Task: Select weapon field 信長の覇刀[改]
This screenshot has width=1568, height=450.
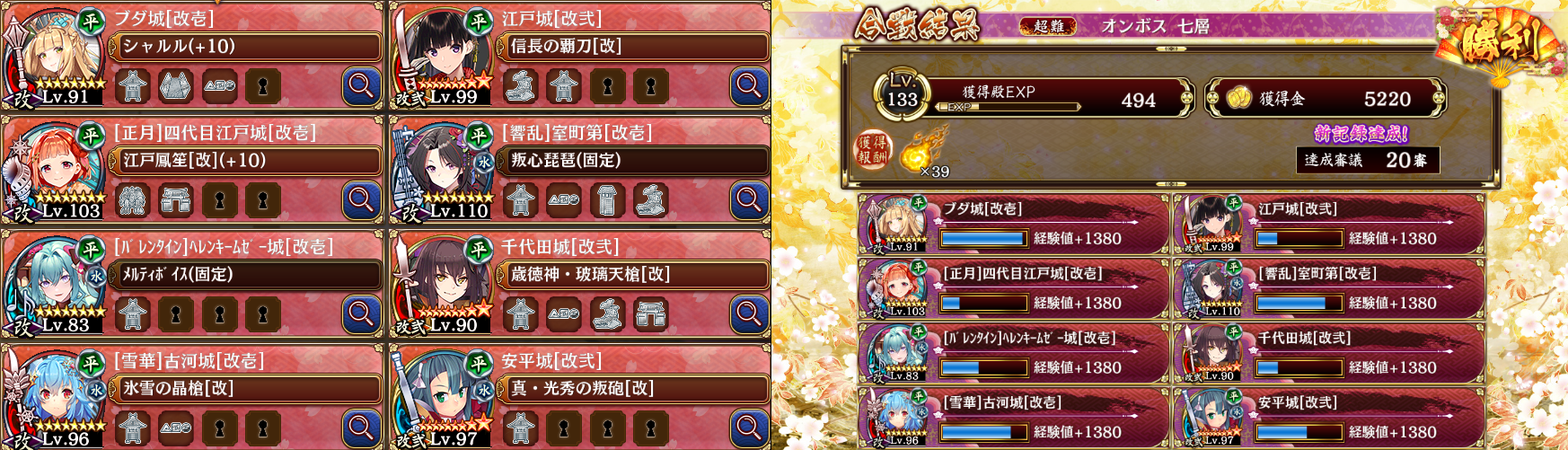Action: (x=633, y=47)
